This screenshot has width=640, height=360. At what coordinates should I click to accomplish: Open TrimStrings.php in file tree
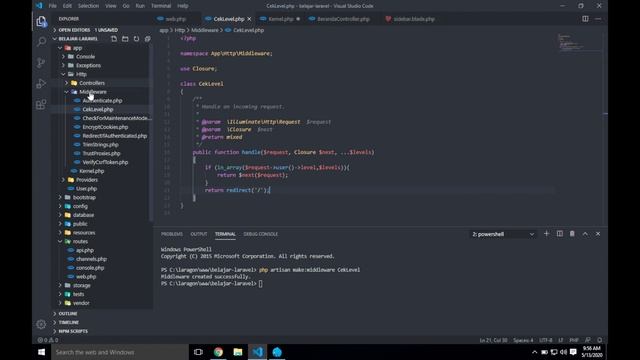100,144
